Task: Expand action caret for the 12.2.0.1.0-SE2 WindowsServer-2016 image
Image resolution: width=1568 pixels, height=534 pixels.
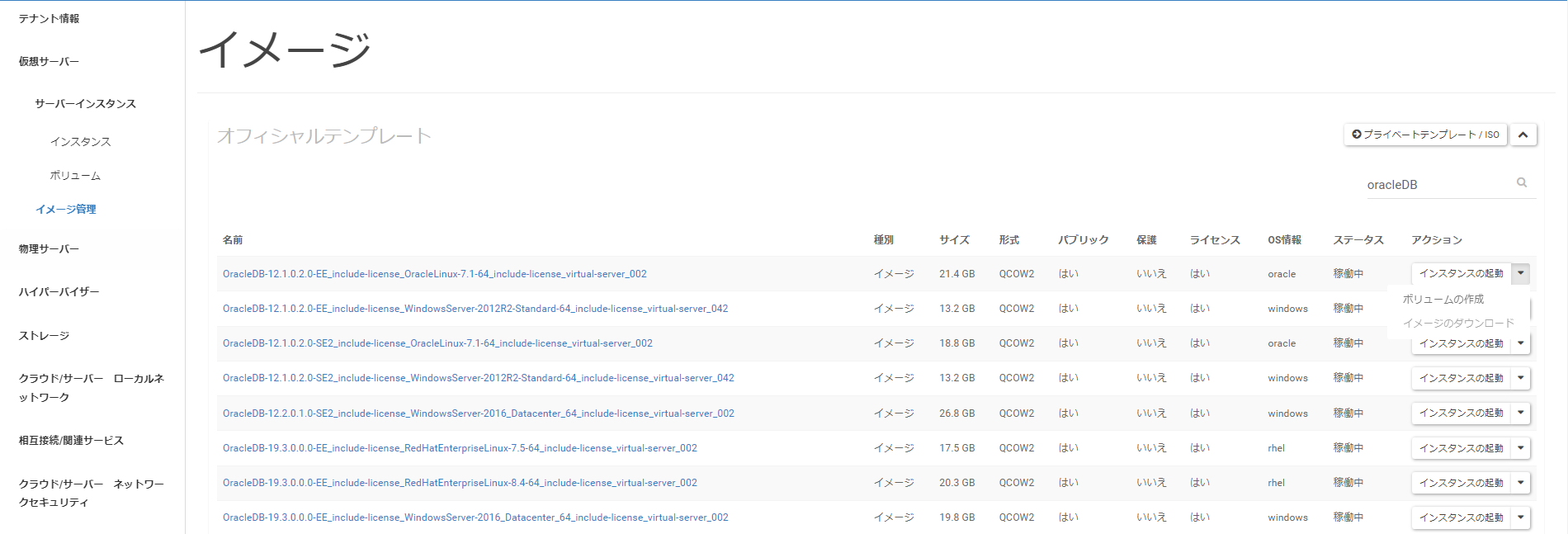Action: click(x=1521, y=413)
